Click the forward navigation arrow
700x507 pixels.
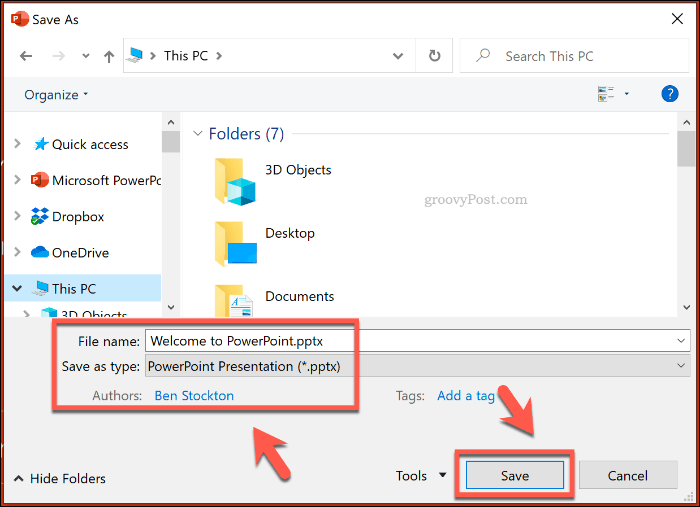tap(58, 56)
